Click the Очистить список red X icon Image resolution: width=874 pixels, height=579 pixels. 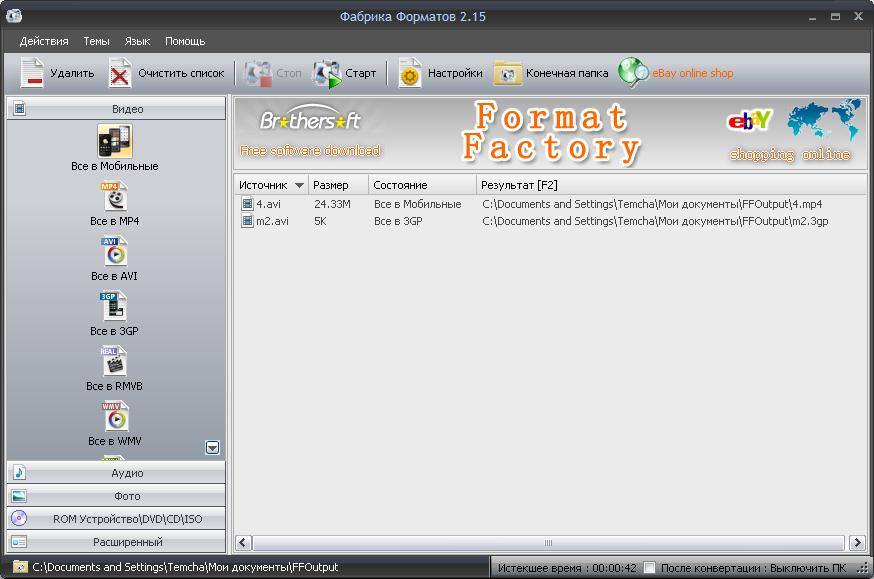[x=119, y=73]
